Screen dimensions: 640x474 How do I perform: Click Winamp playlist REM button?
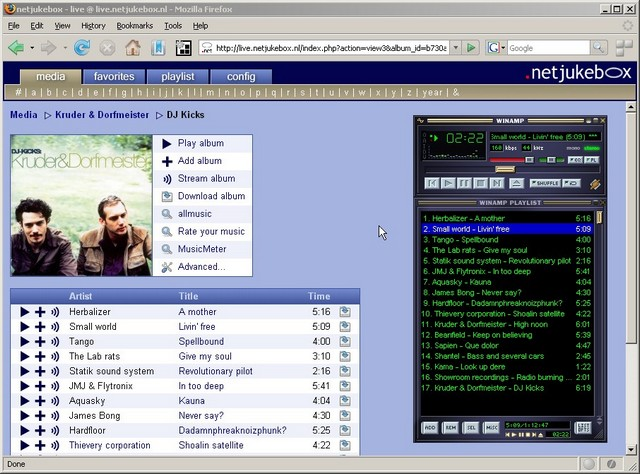pos(451,427)
